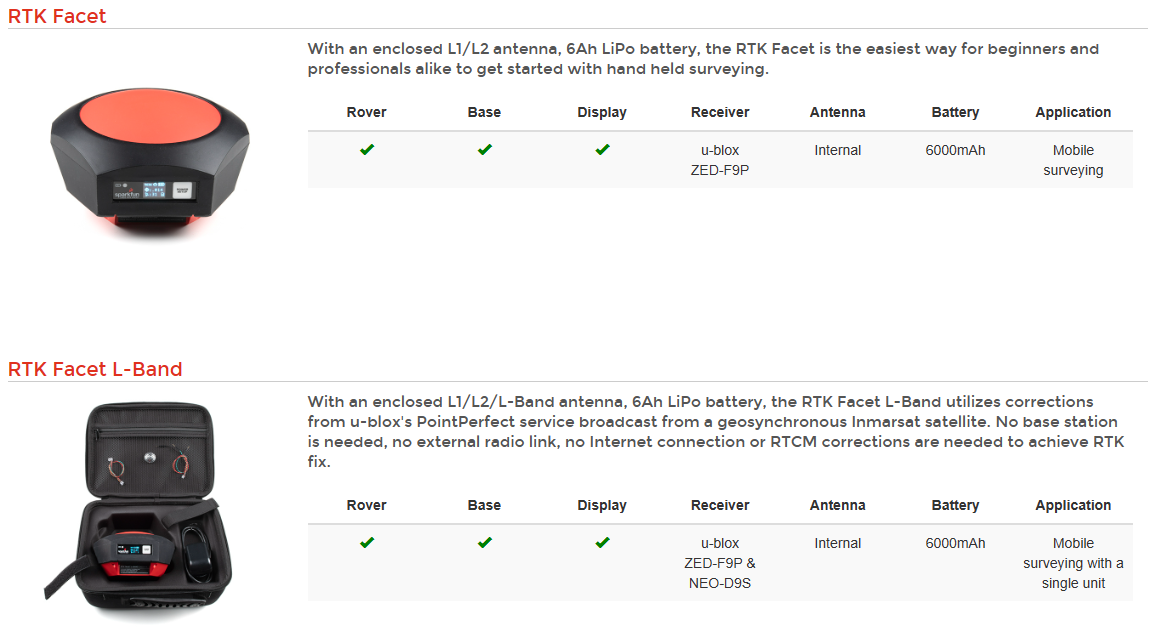
Task: Click the L-Band PointPerfect description paragraph
Action: [x=716, y=432]
